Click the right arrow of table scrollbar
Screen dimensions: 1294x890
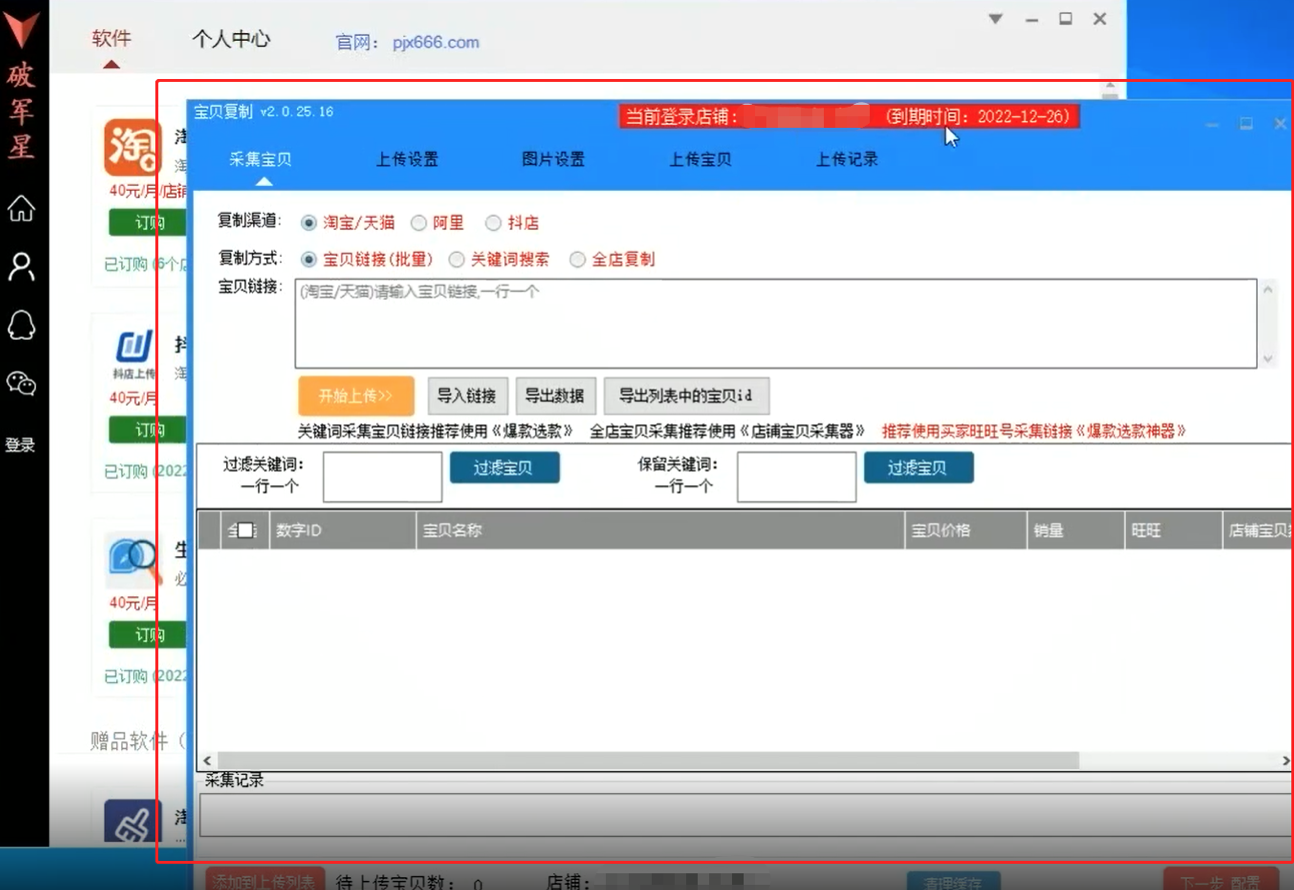coord(1286,761)
